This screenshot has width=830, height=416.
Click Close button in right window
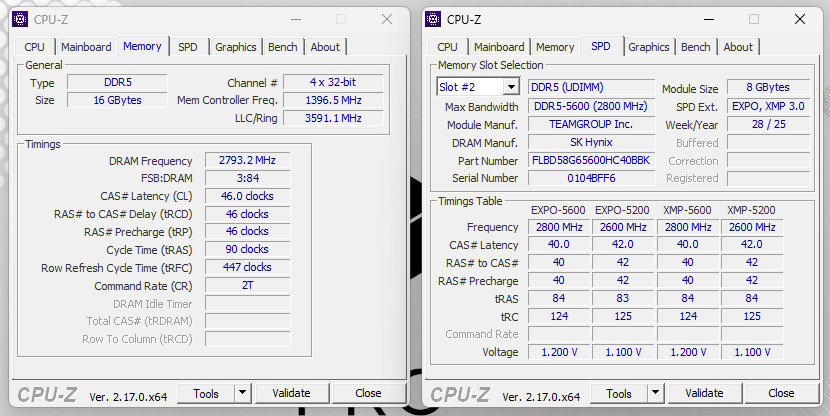click(x=781, y=393)
